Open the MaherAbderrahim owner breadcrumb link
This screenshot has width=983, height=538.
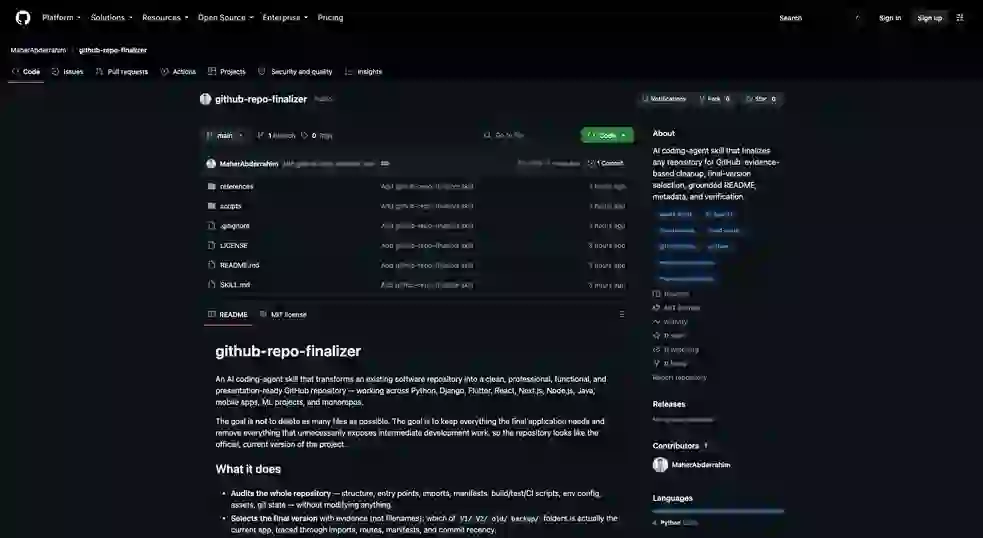(38, 50)
